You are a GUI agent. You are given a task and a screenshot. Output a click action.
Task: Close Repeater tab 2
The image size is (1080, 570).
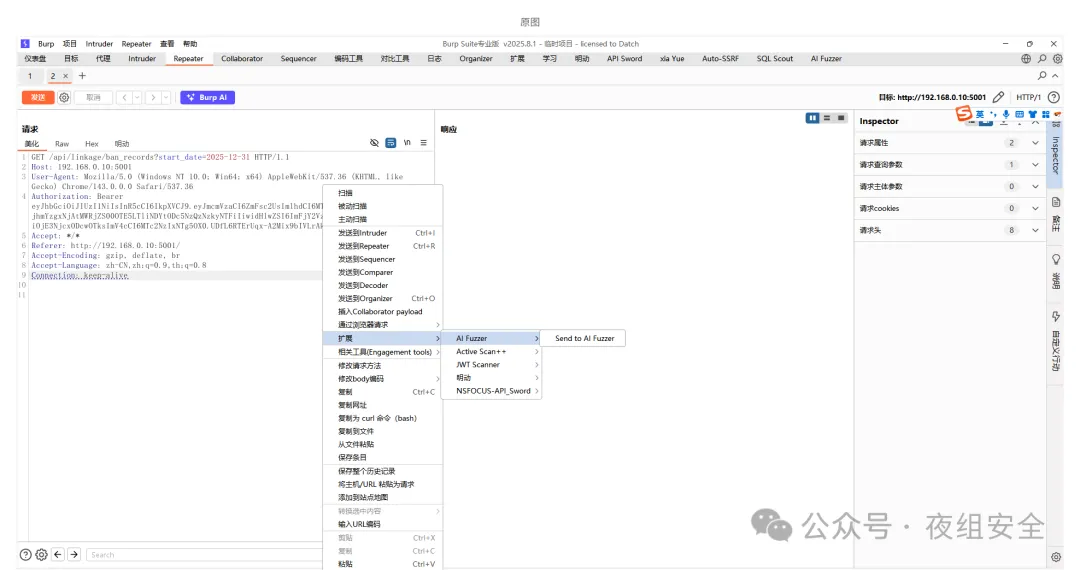[65, 76]
